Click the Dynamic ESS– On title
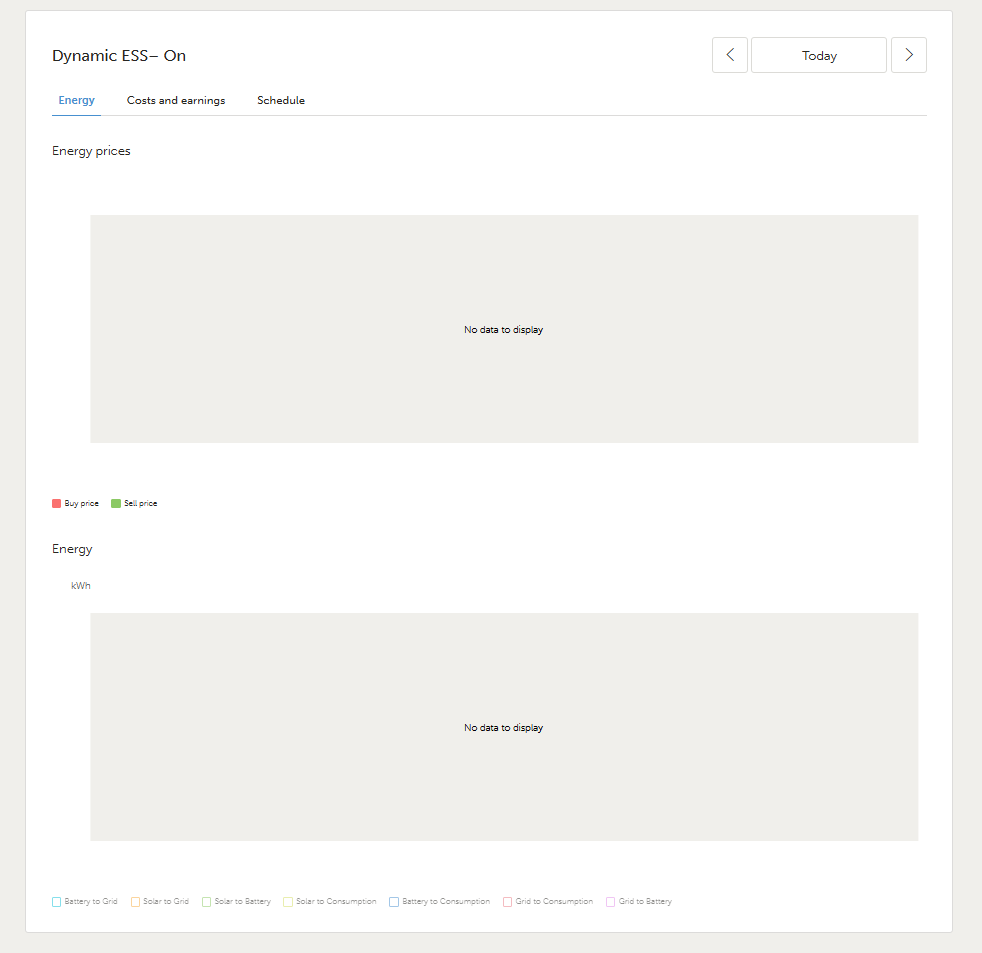982x953 pixels. tap(119, 56)
